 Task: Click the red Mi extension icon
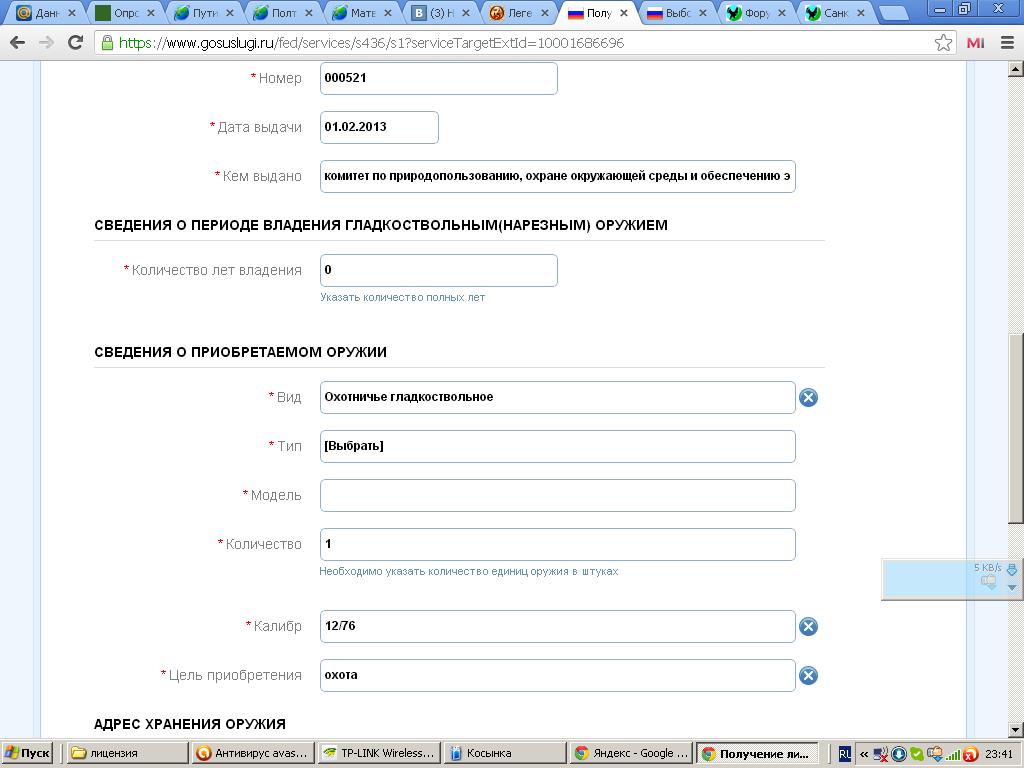point(975,43)
